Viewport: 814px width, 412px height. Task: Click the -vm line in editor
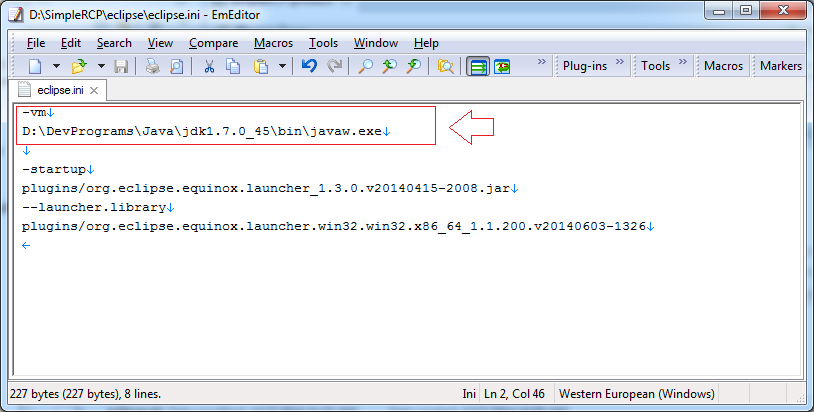point(34,113)
